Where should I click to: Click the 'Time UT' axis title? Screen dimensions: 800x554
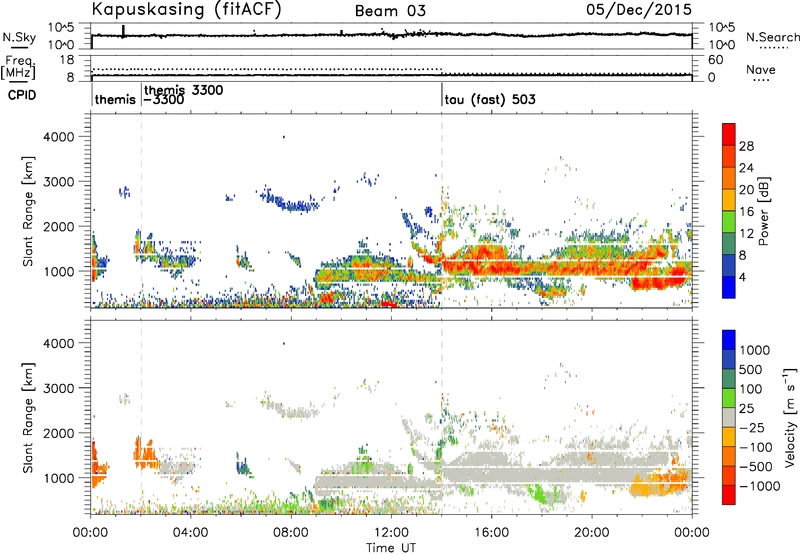(x=391, y=548)
